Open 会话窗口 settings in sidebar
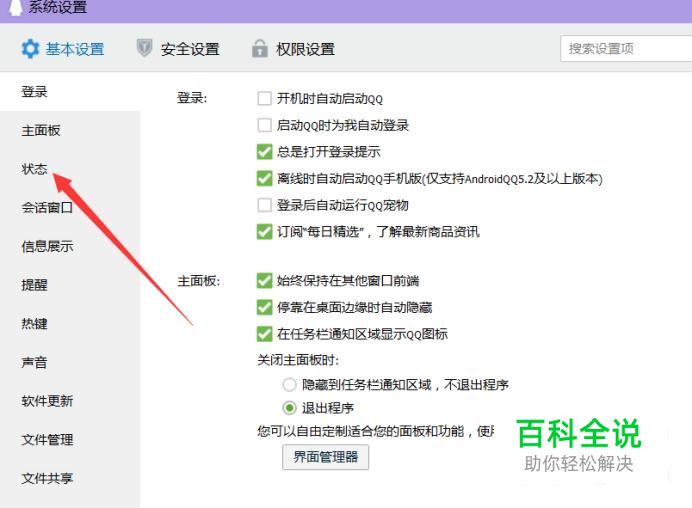Viewport: 692px width, 508px height. point(47,207)
